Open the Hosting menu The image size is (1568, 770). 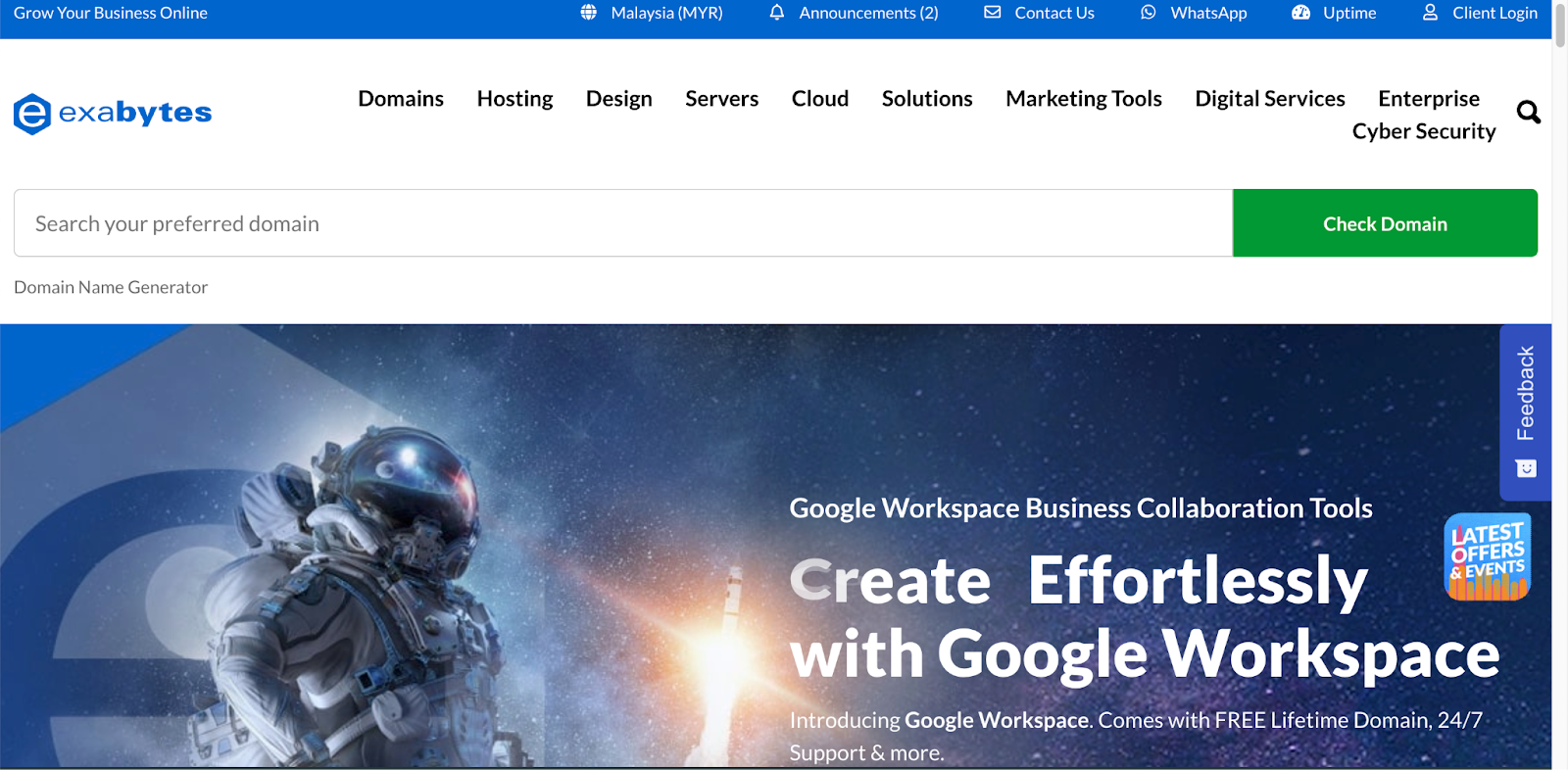[514, 99]
